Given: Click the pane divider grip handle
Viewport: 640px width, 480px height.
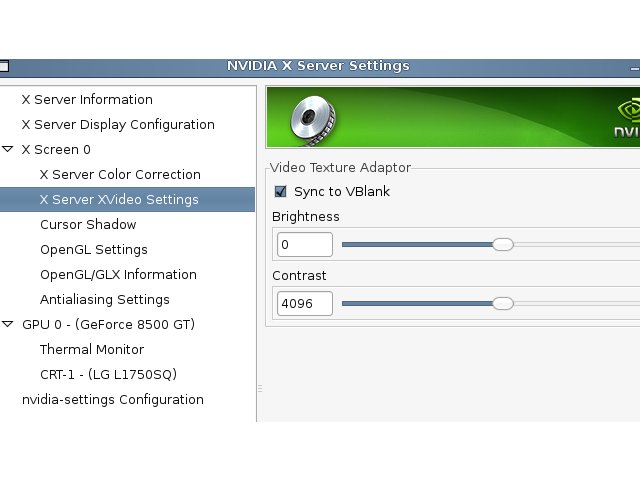Looking at the screenshot, I should point(260,388).
